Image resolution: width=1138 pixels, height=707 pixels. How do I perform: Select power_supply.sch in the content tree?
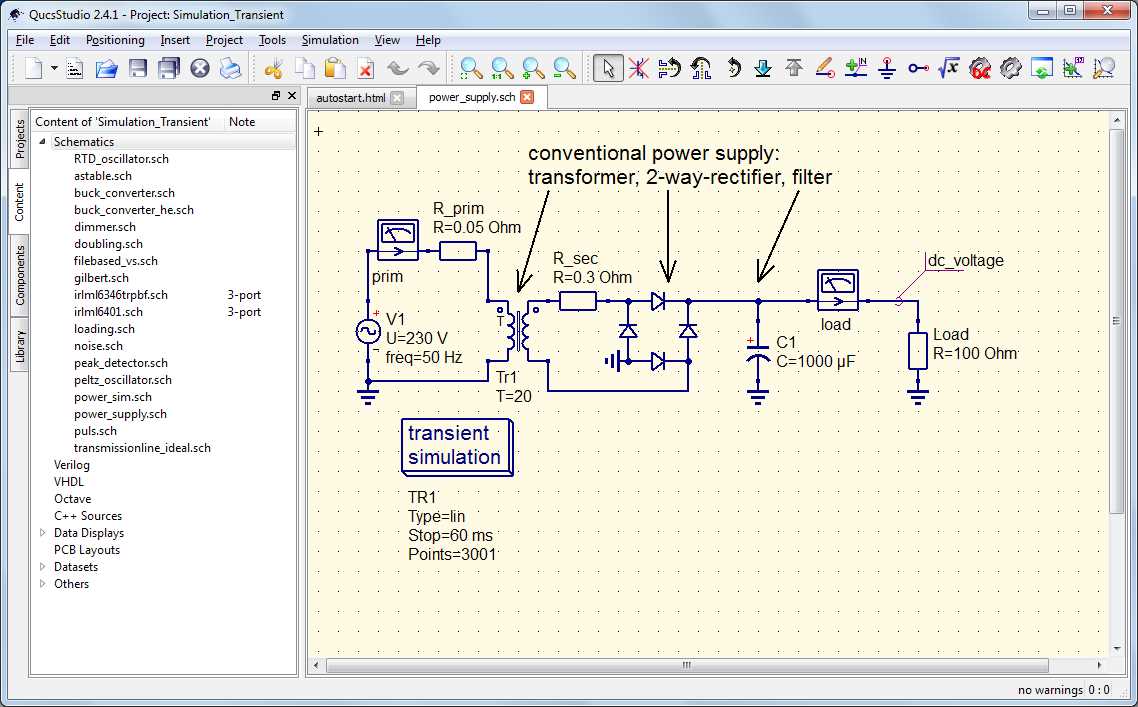click(120, 414)
